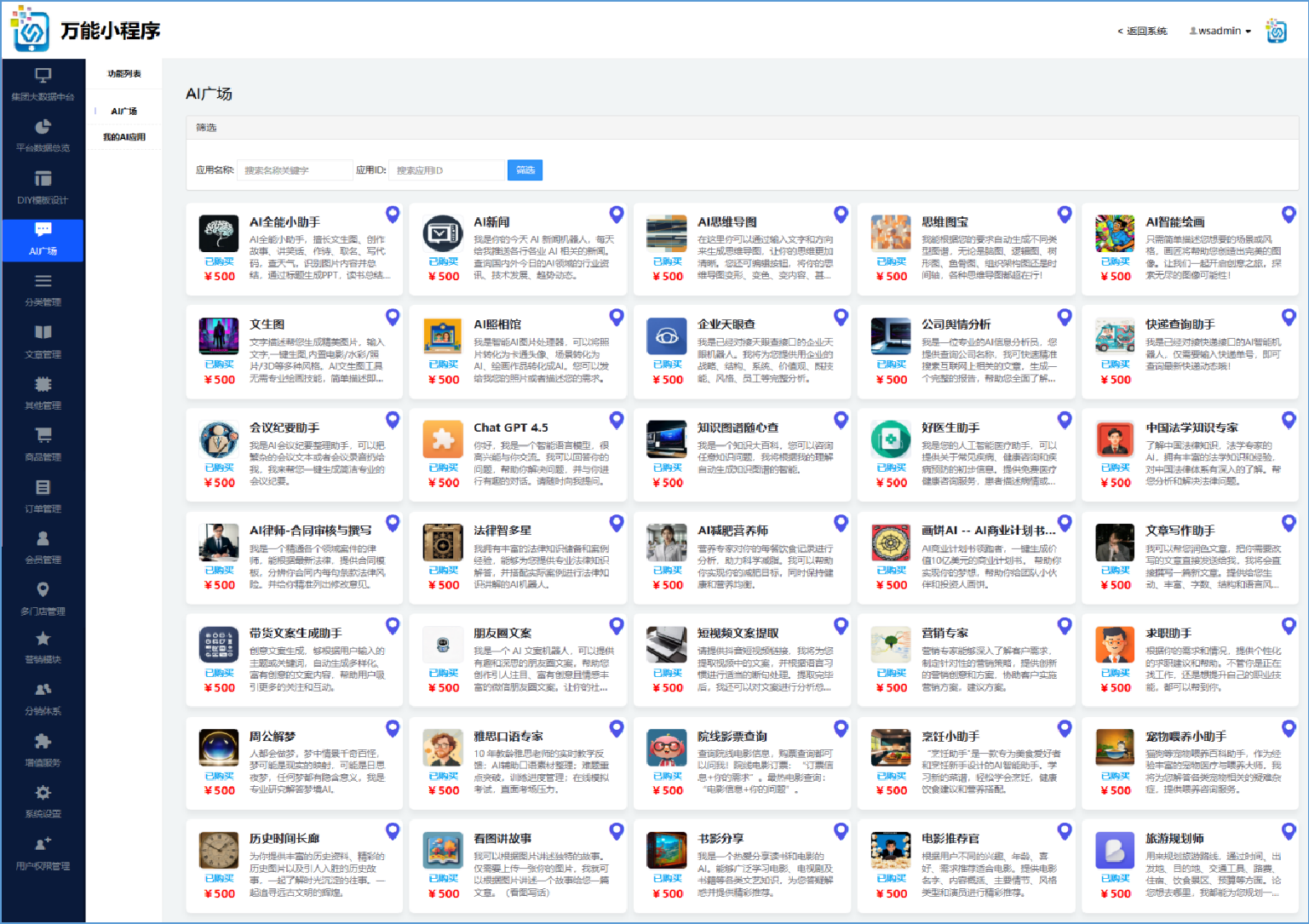Expand the wsadmin user dropdown
The width and height of the screenshot is (1309, 924).
click(1220, 31)
